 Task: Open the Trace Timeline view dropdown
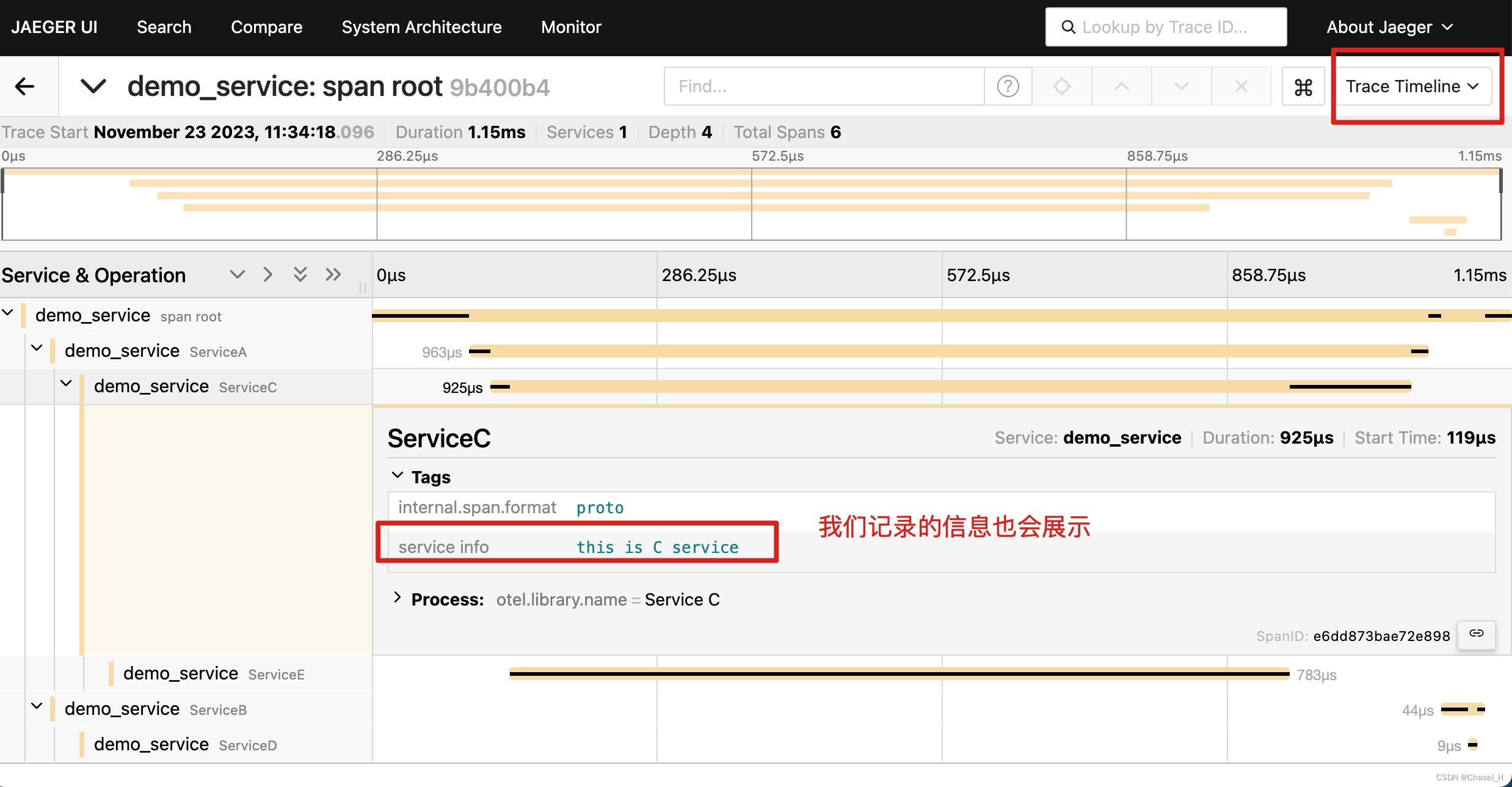pyautogui.click(x=1412, y=87)
